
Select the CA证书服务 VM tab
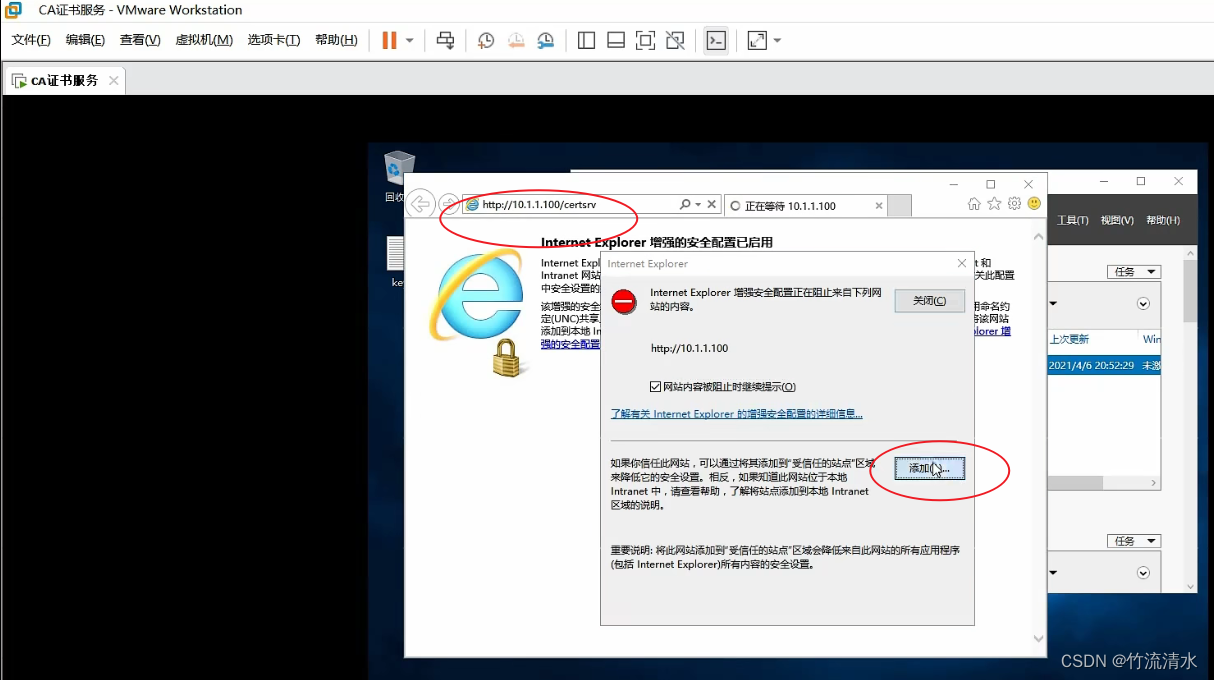(x=64, y=81)
